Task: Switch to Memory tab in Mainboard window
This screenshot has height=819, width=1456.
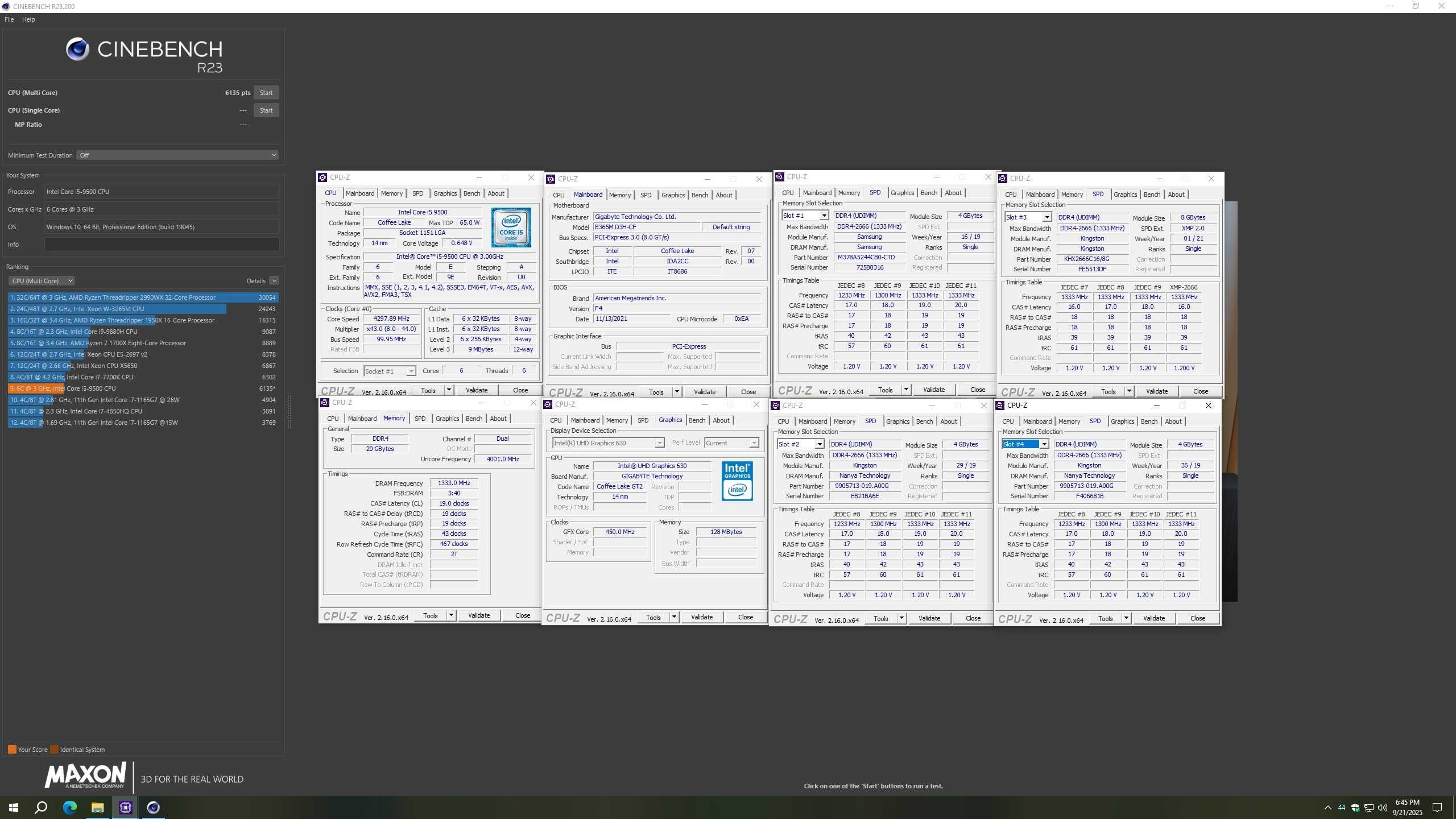Action: pyautogui.click(x=620, y=195)
